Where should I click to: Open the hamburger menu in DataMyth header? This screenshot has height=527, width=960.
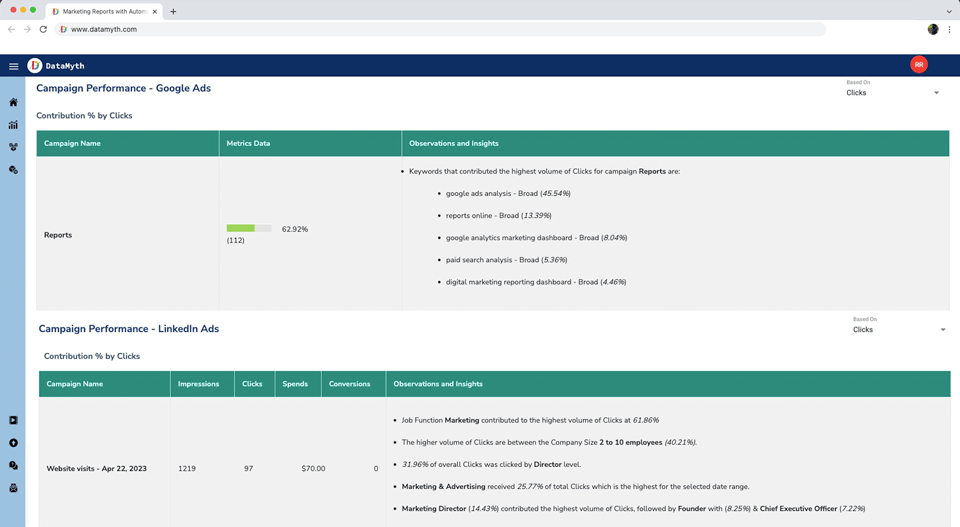point(14,66)
